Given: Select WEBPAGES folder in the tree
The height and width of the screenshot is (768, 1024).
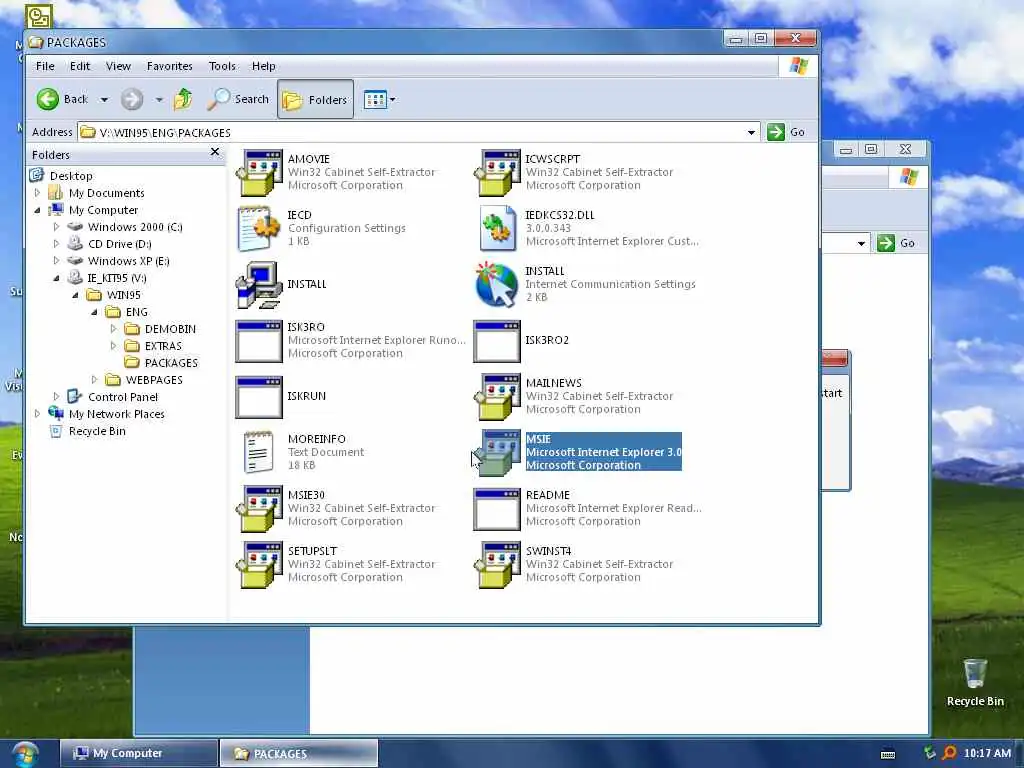Looking at the screenshot, I should pyautogui.click(x=153, y=380).
